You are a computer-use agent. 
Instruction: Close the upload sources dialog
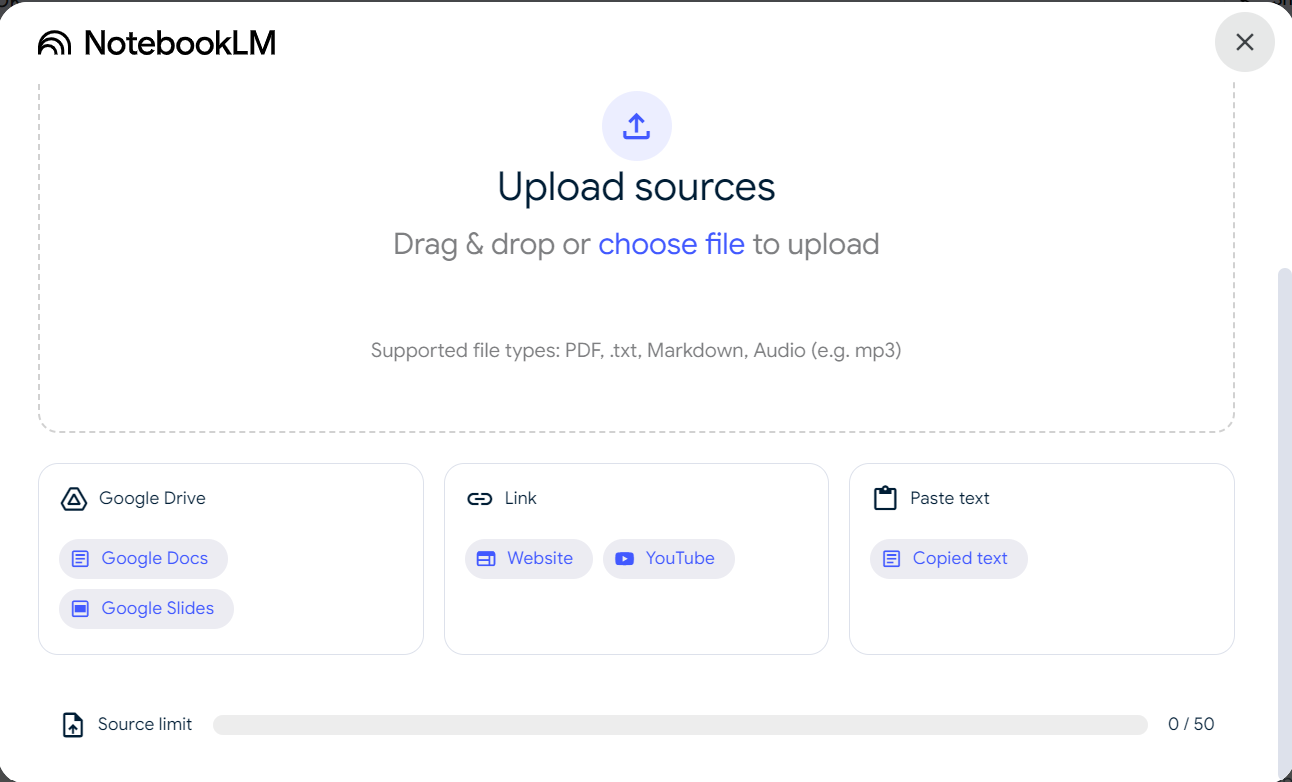(1244, 42)
